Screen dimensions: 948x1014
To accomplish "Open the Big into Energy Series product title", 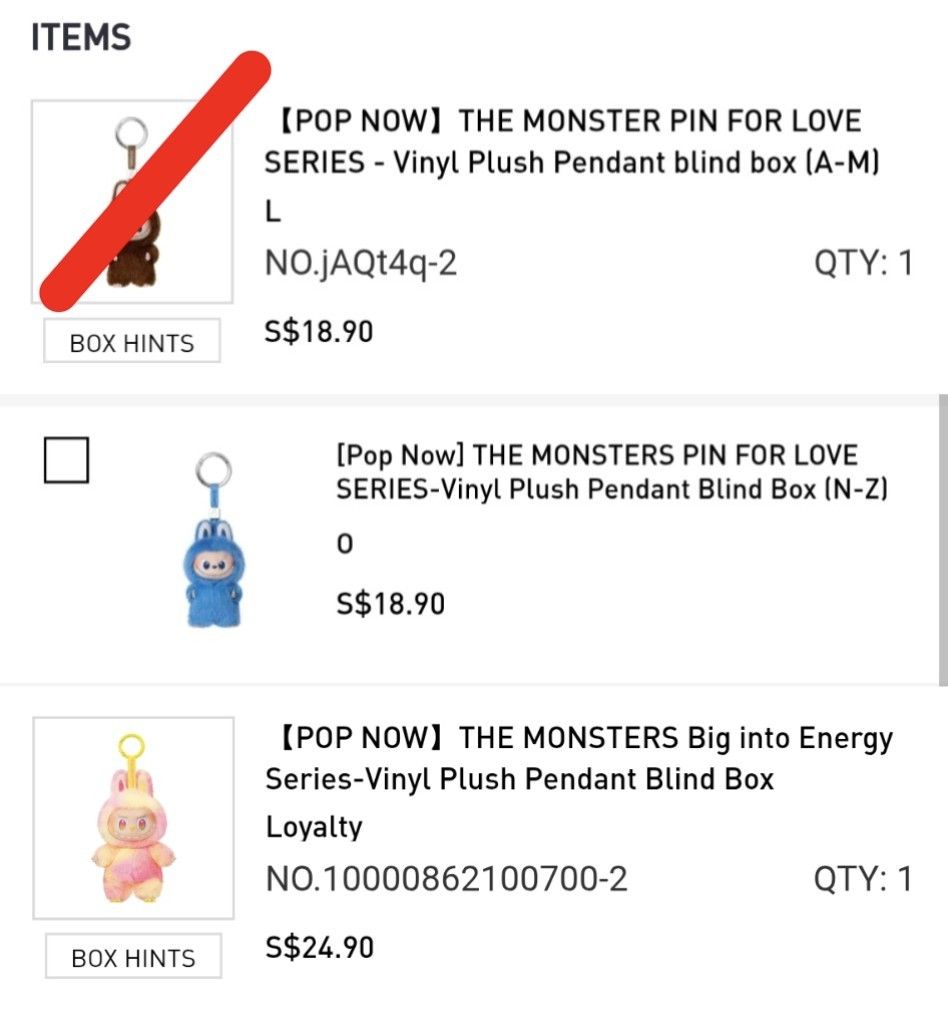I will (578, 758).
